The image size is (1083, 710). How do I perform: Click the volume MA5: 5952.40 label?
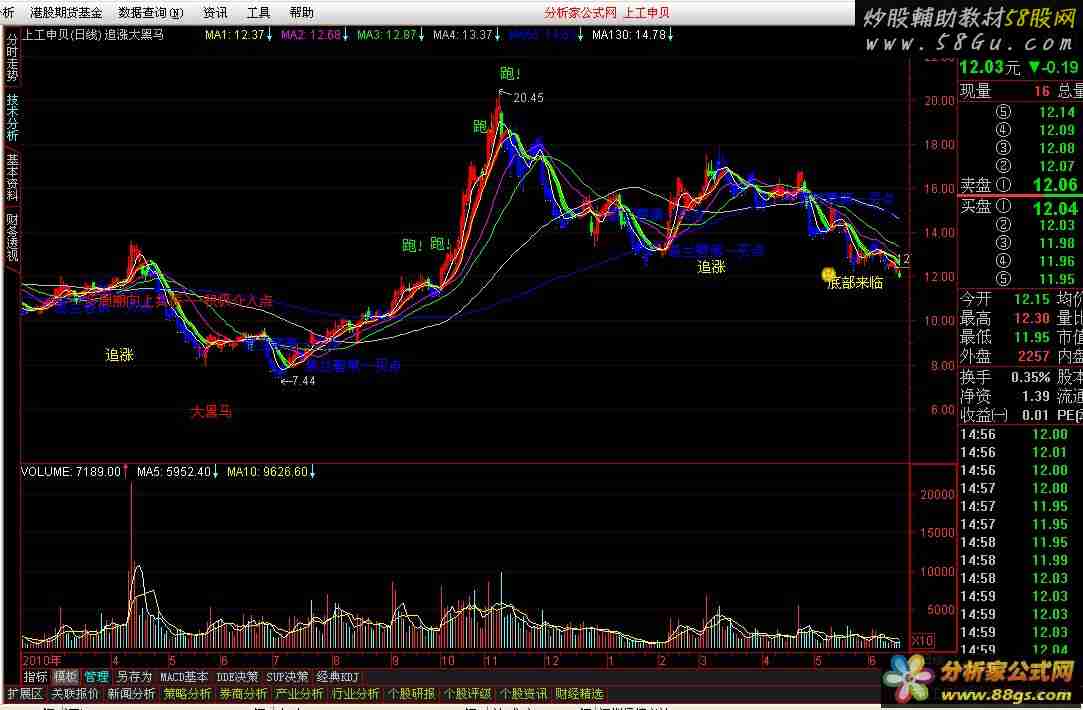pyautogui.click(x=178, y=472)
